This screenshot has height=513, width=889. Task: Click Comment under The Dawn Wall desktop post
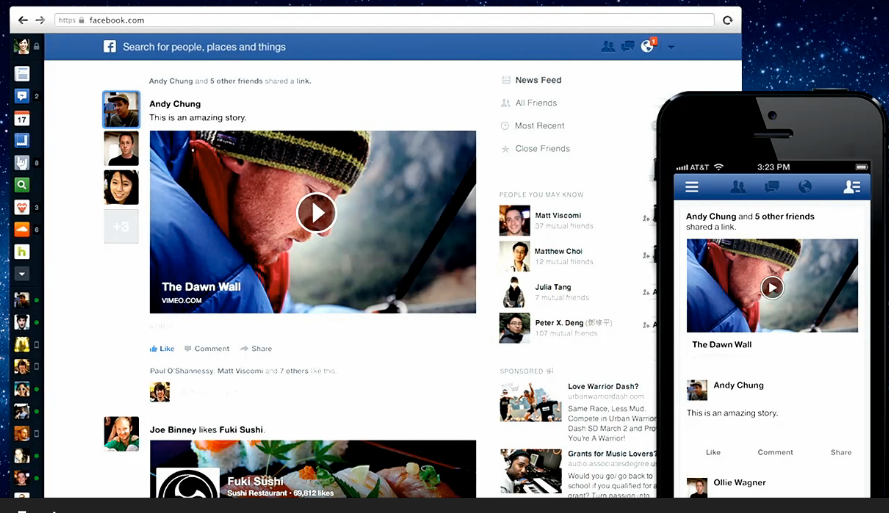coord(207,349)
